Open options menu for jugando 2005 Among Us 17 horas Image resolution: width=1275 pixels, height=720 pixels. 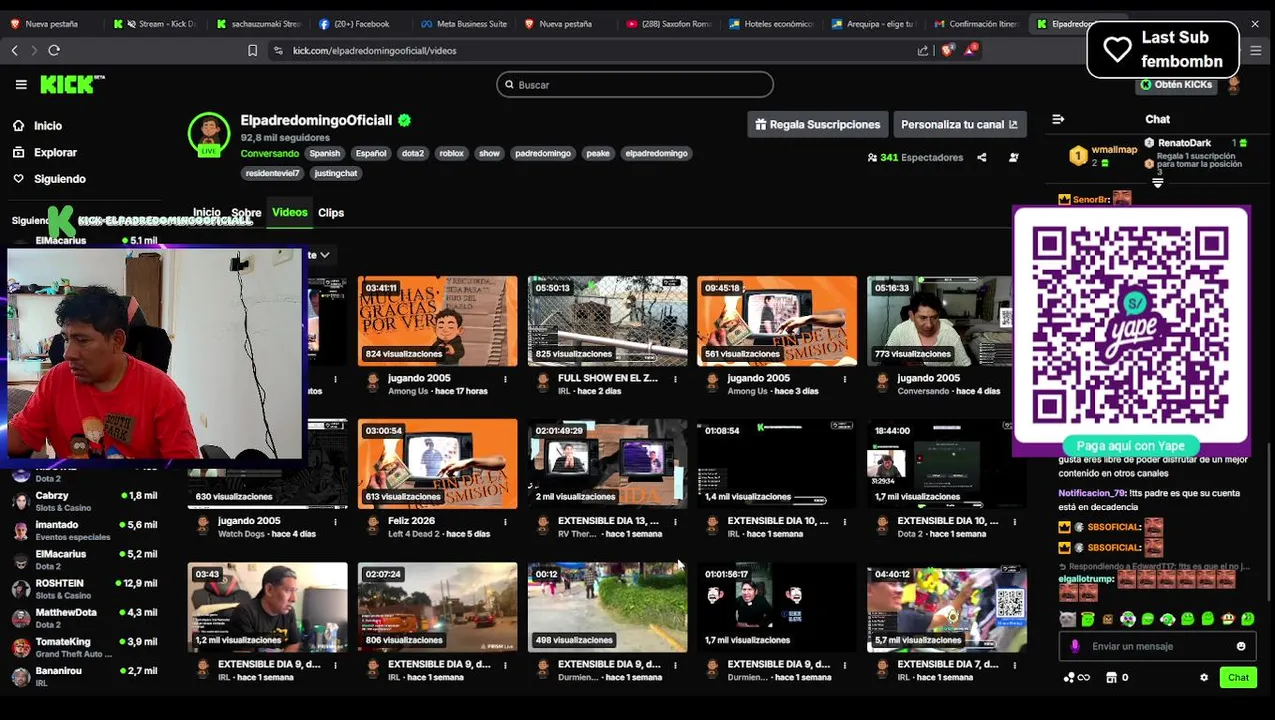505,379
